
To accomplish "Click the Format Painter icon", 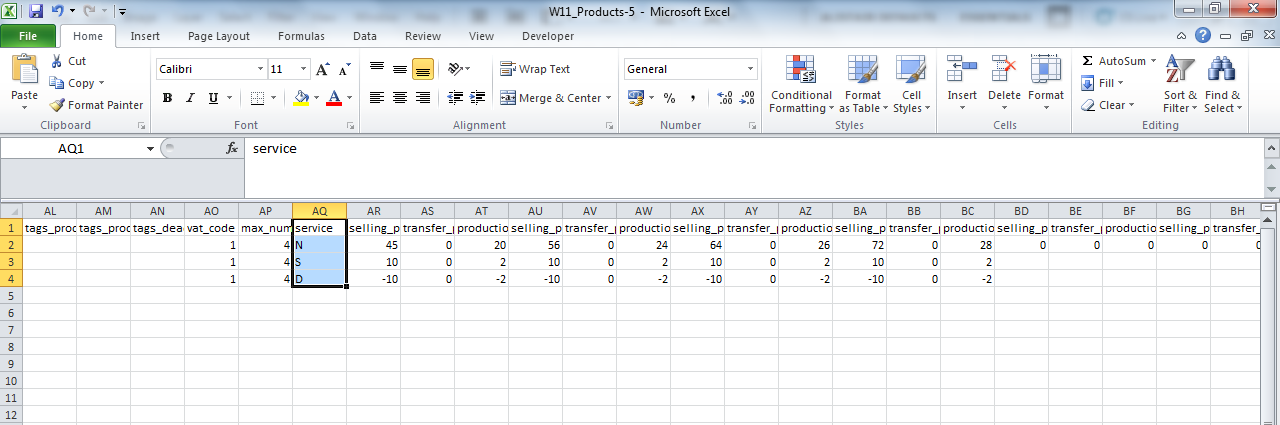I will [58, 105].
